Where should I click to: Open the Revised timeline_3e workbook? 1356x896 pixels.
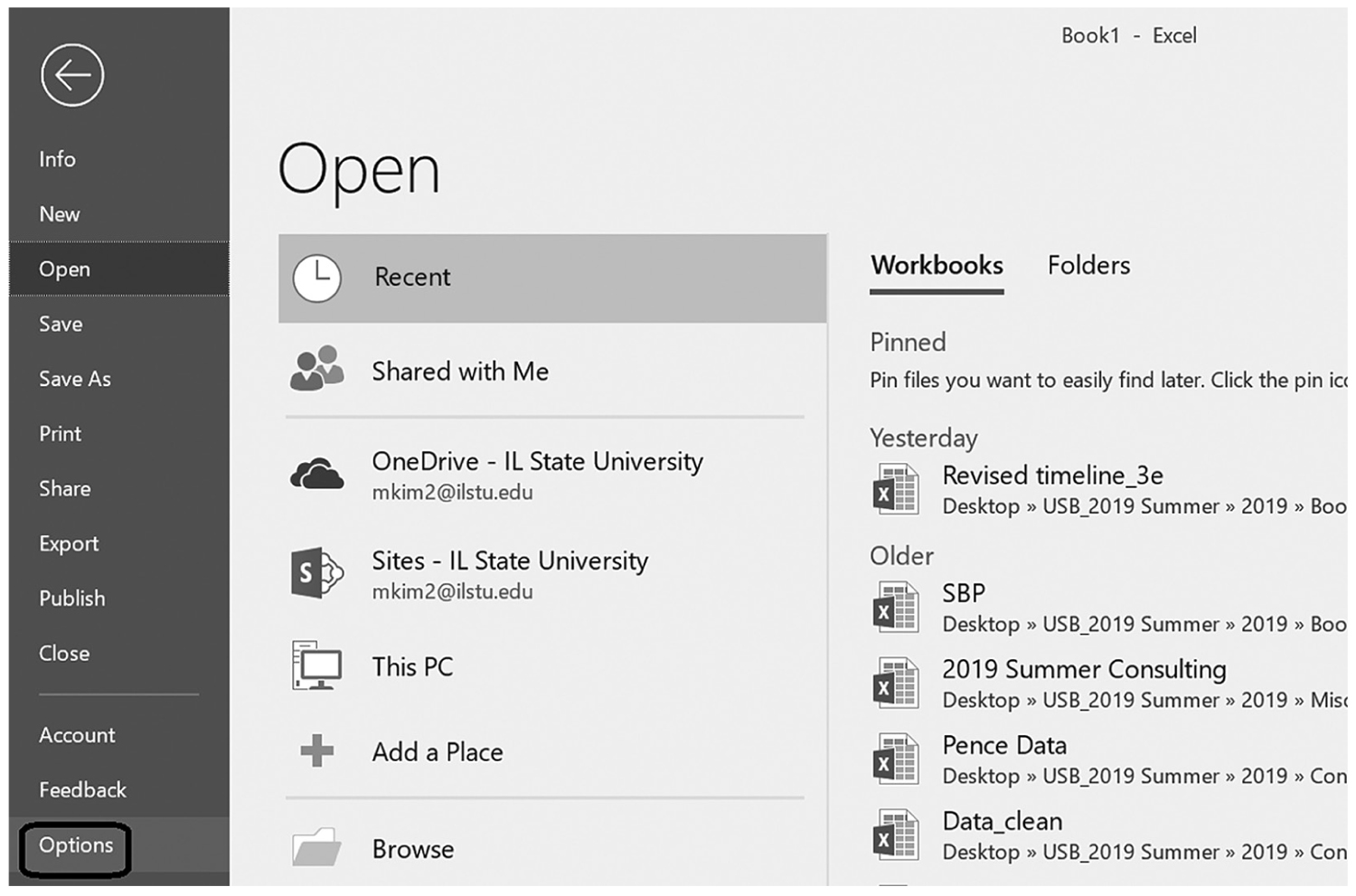[1108, 489]
